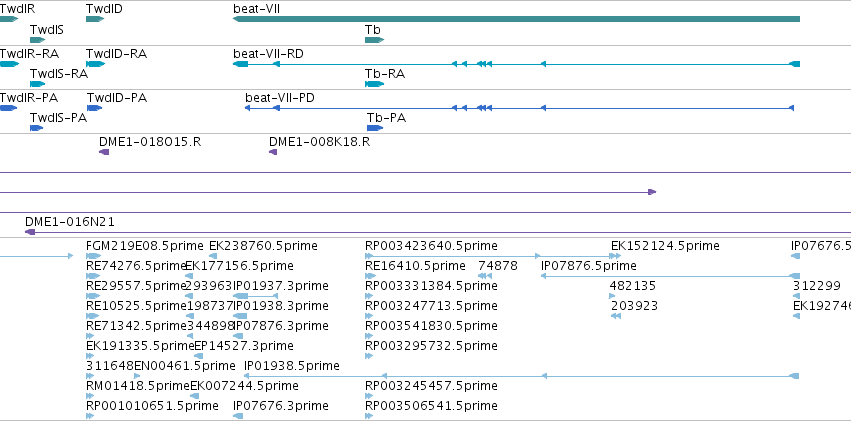This screenshot has width=851, height=421.
Task: Open the DME1-016N21 feature label
Action: click(70, 222)
